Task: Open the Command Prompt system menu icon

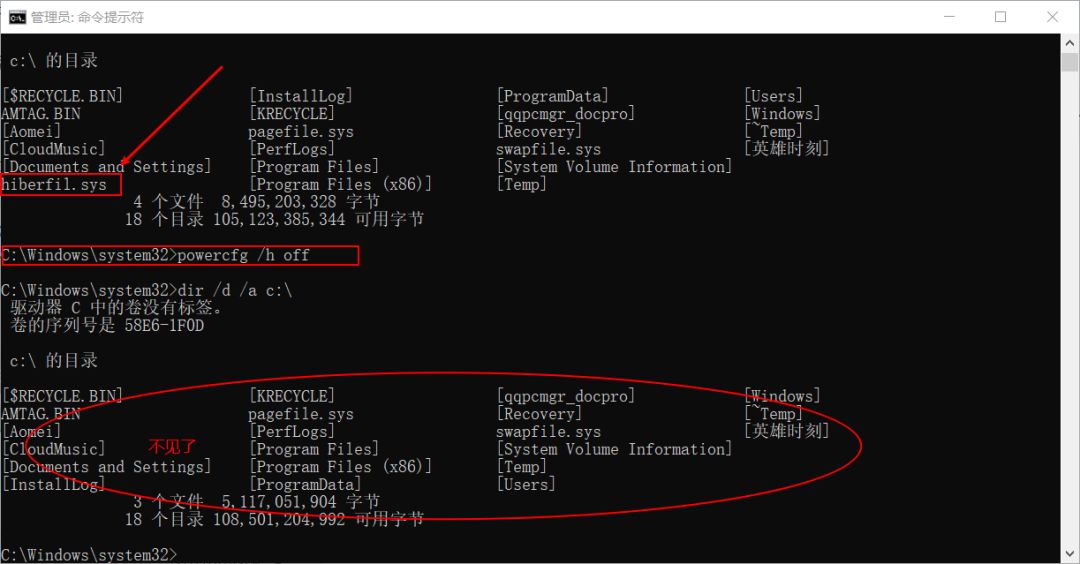Action: pos(17,17)
